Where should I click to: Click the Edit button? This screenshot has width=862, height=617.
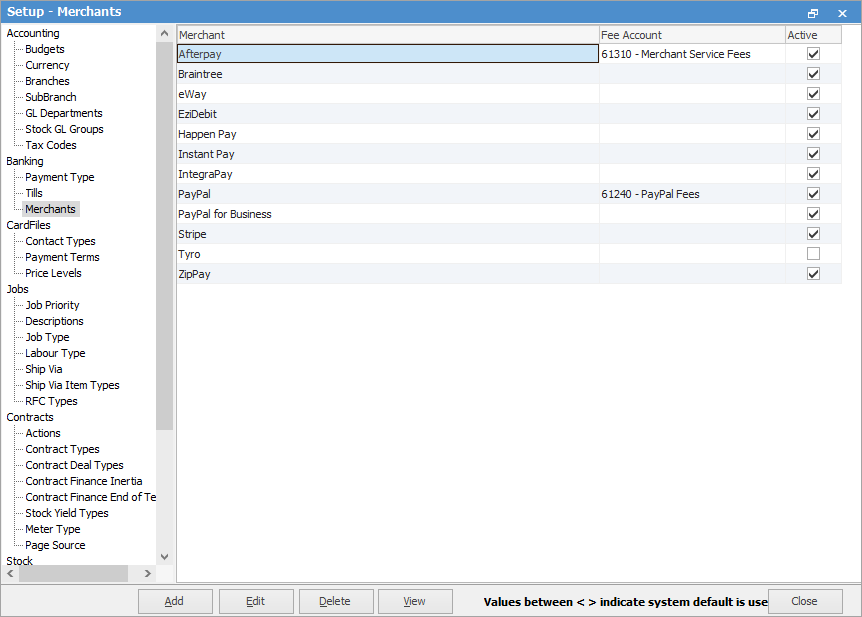click(256, 601)
